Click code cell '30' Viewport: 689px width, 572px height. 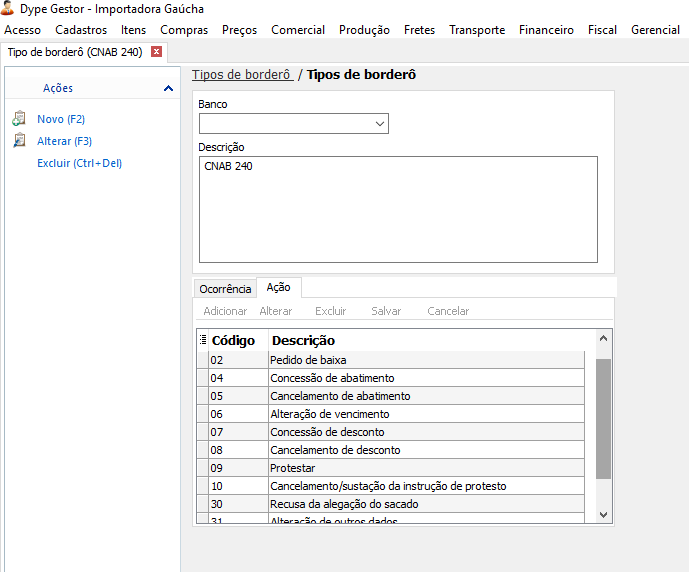(x=238, y=504)
